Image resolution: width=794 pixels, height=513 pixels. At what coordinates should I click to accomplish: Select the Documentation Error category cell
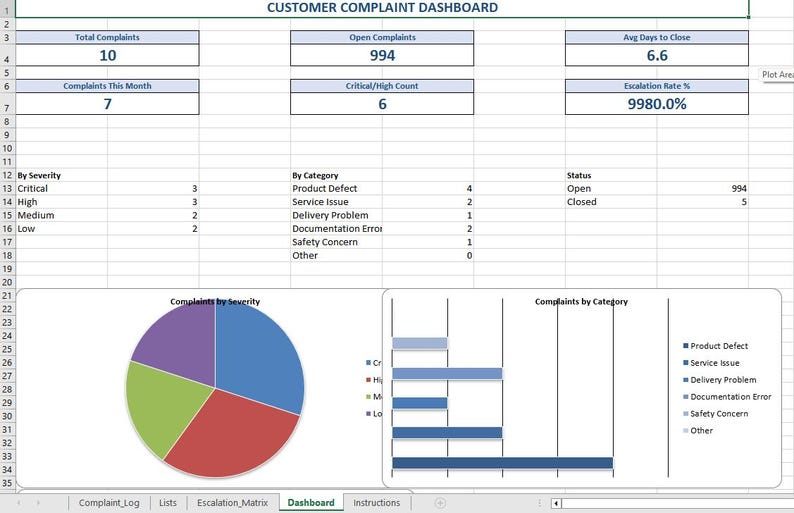pos(336,229)
